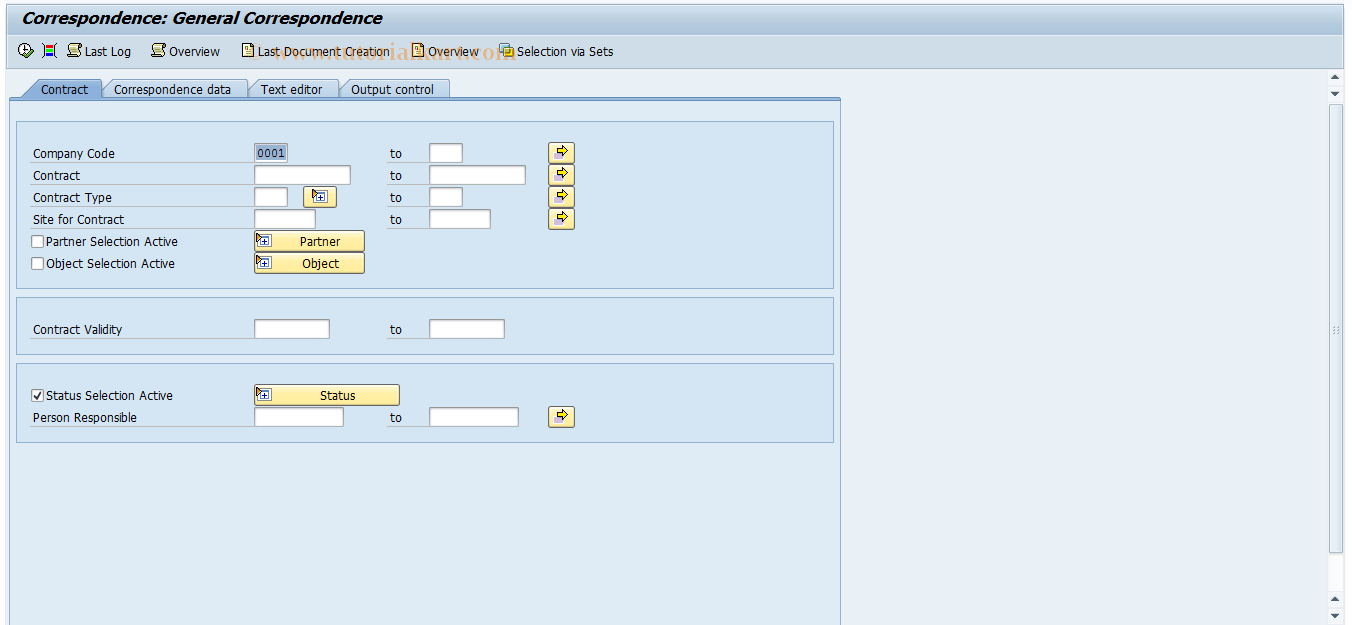Click the page-up arrow above the bottom scroll arrow

1335,598
